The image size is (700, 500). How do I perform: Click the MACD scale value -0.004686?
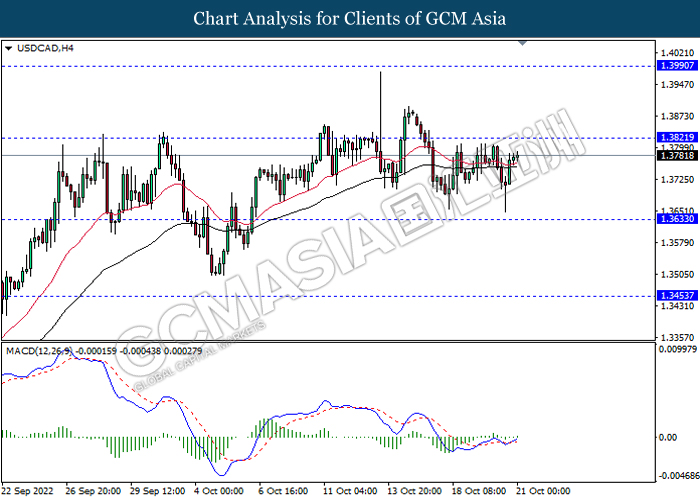pos(679,476)
